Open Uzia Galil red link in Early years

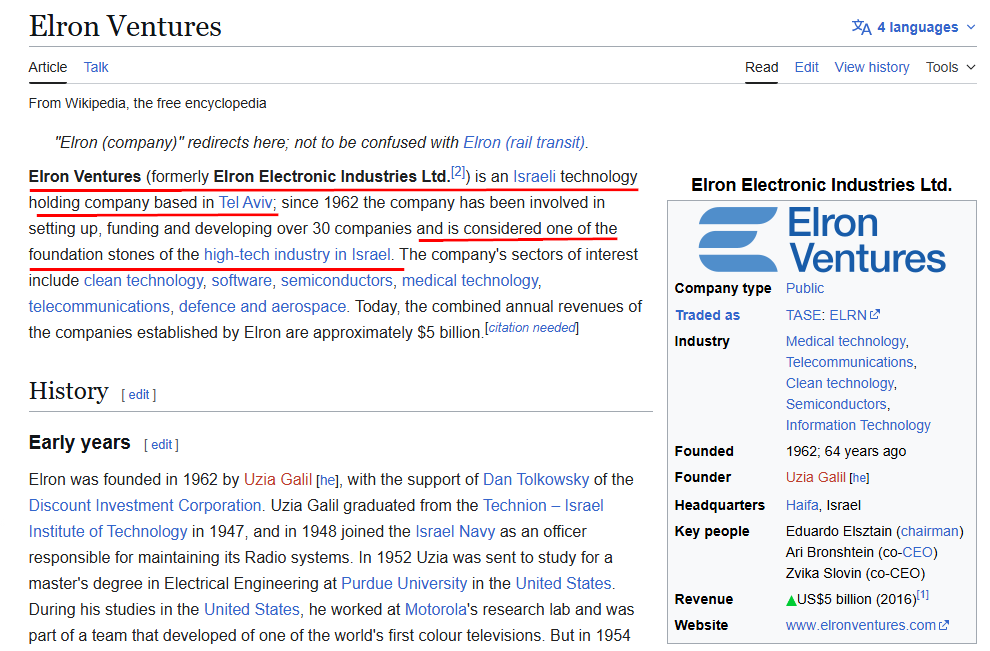[x=278, y=479]
